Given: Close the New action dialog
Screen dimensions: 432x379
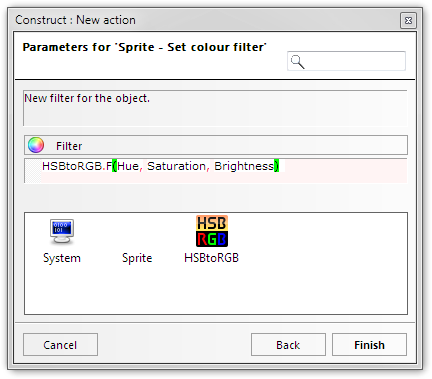Looking at the screenshot, I should (x=408, y=21).
